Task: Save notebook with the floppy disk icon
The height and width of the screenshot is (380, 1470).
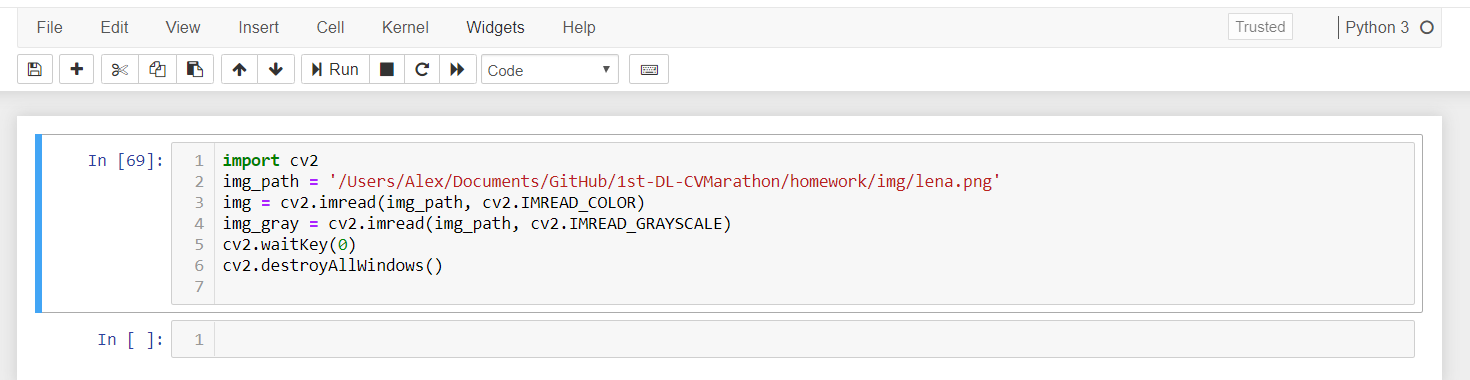Action: pyautogui.click(x=35, y=70)
